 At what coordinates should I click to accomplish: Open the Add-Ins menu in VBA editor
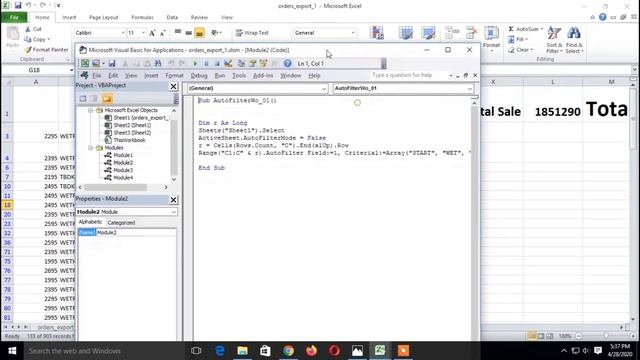coord(263,76)
